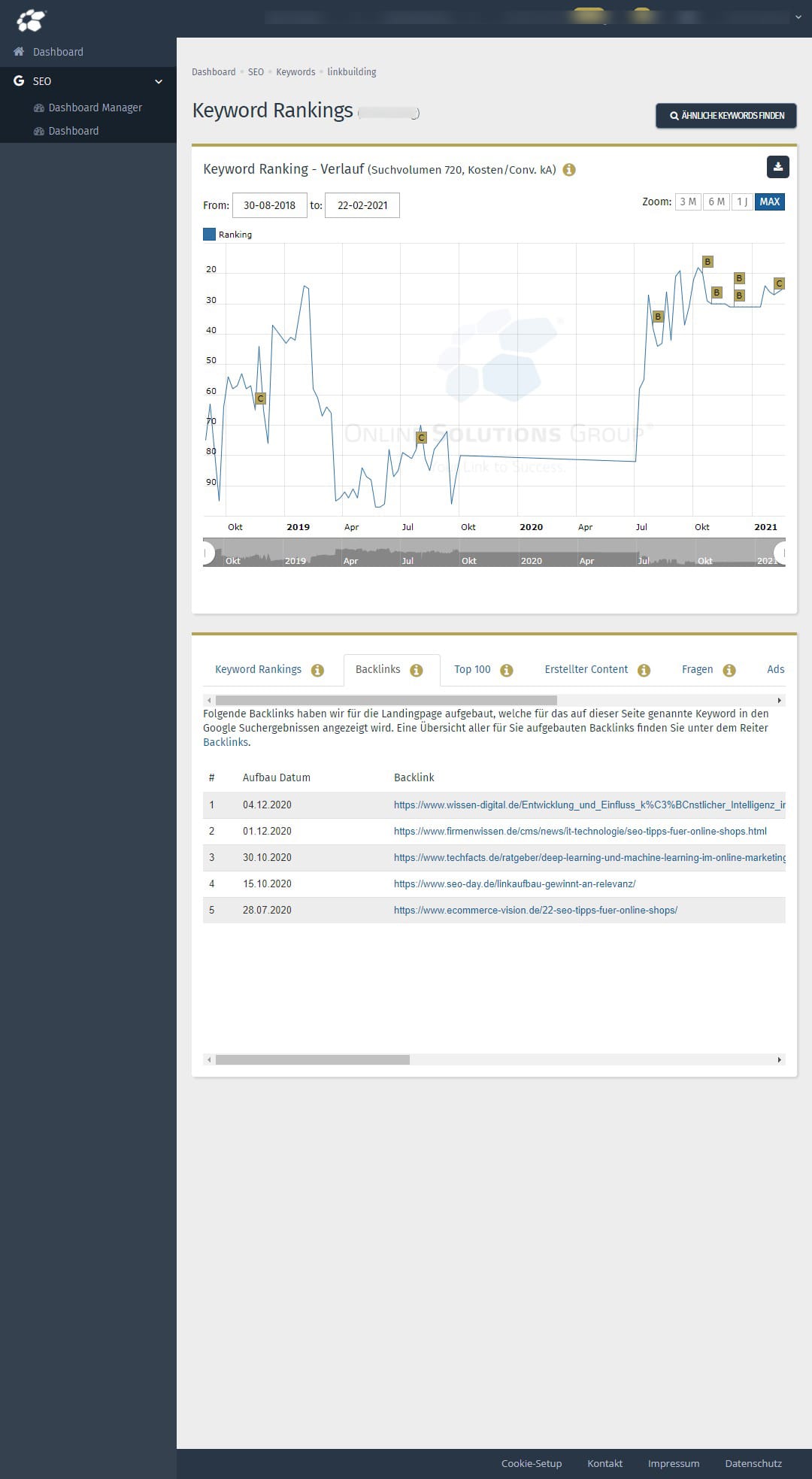Viewport: 812px width, 1479px height.
Task: Open the lower Dashboard sidebar sub-item
Action: 73,131
